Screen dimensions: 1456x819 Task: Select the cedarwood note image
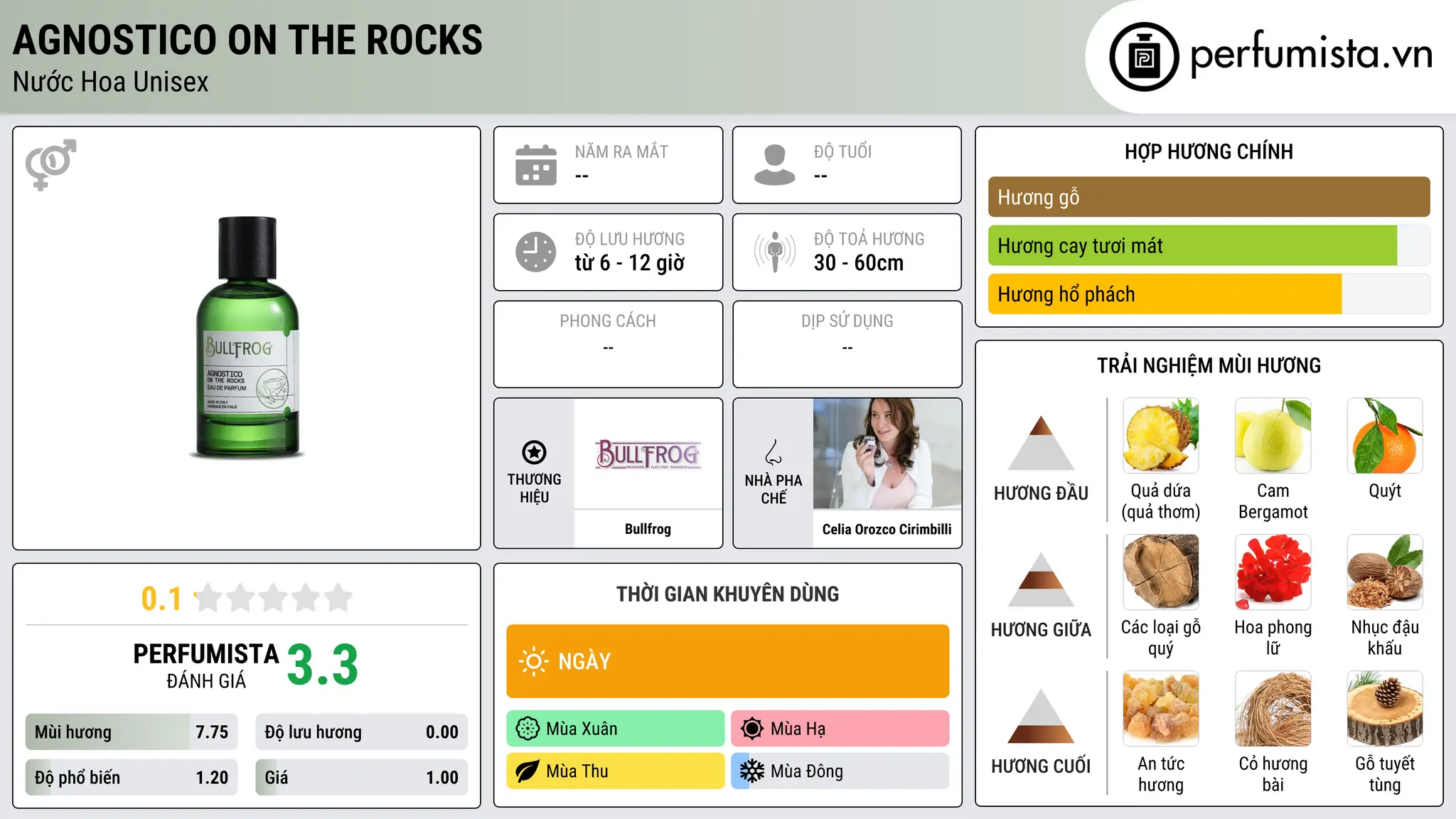point(1385,709)
